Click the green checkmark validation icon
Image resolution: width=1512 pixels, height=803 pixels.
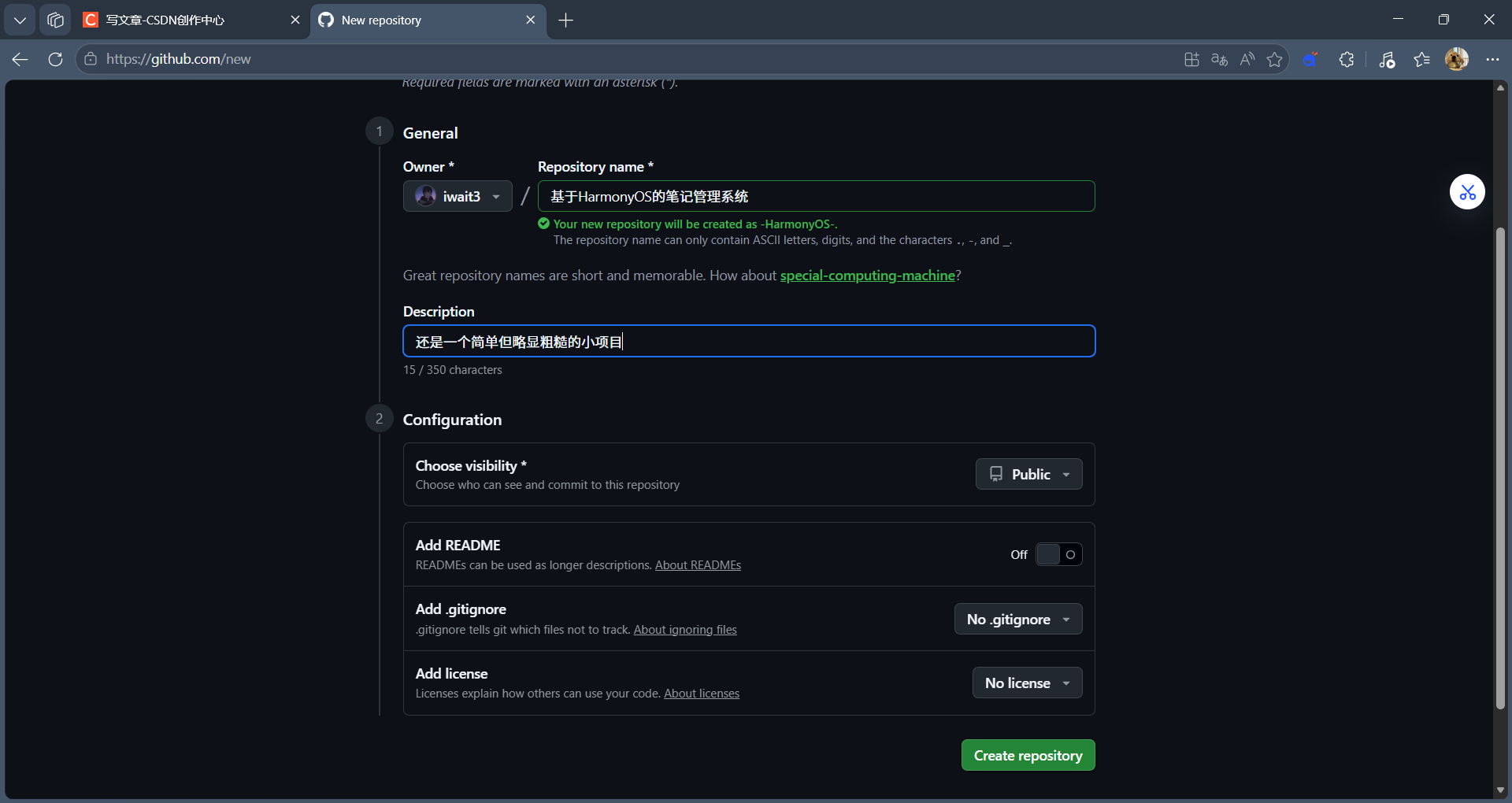click(543, 224)
